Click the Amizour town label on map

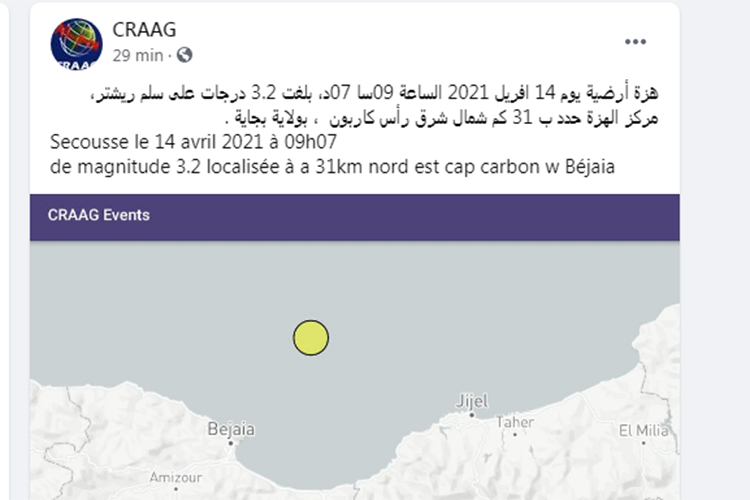[175, 478]
